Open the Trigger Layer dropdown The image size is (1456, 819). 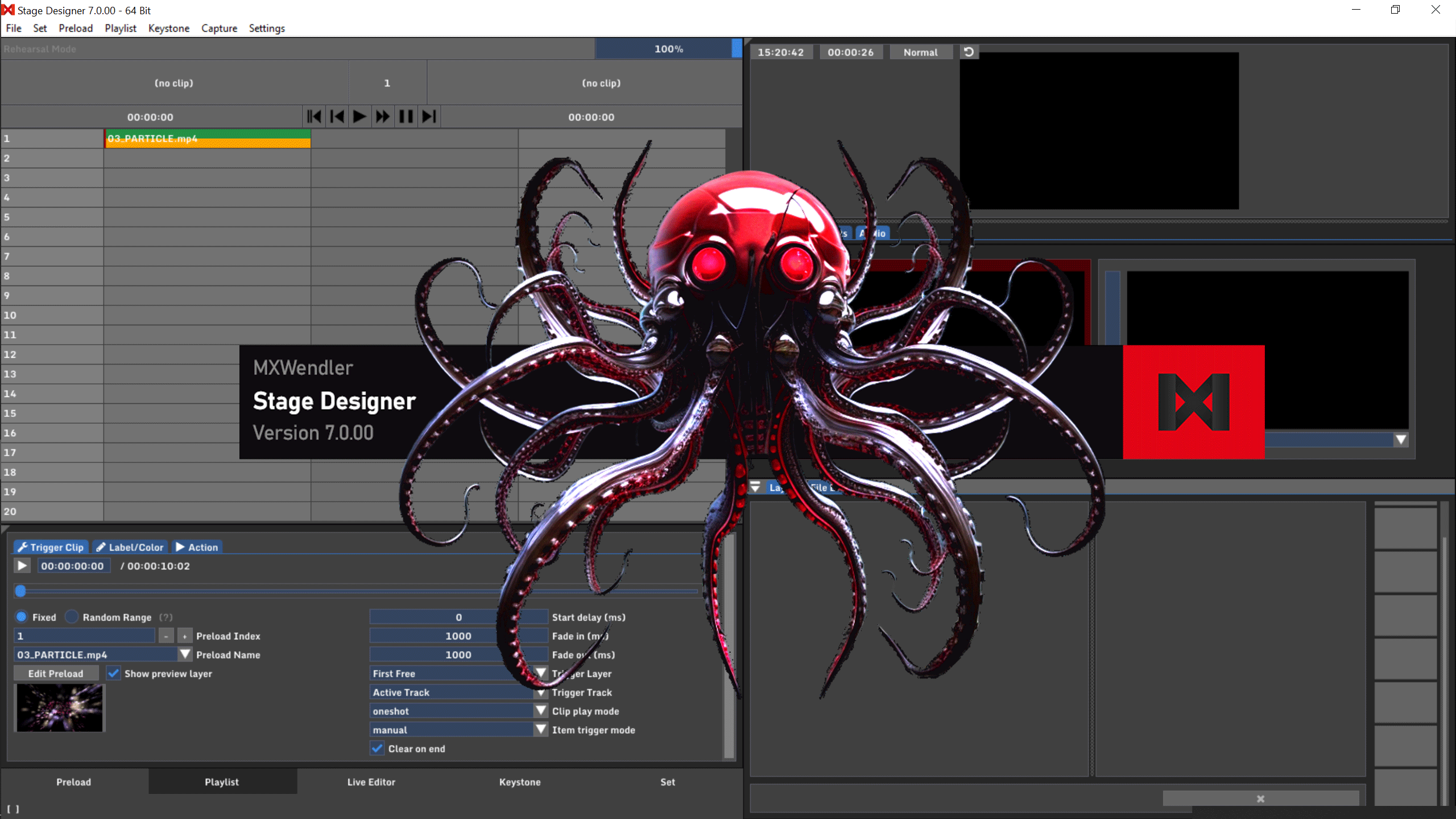click(541, 673)
